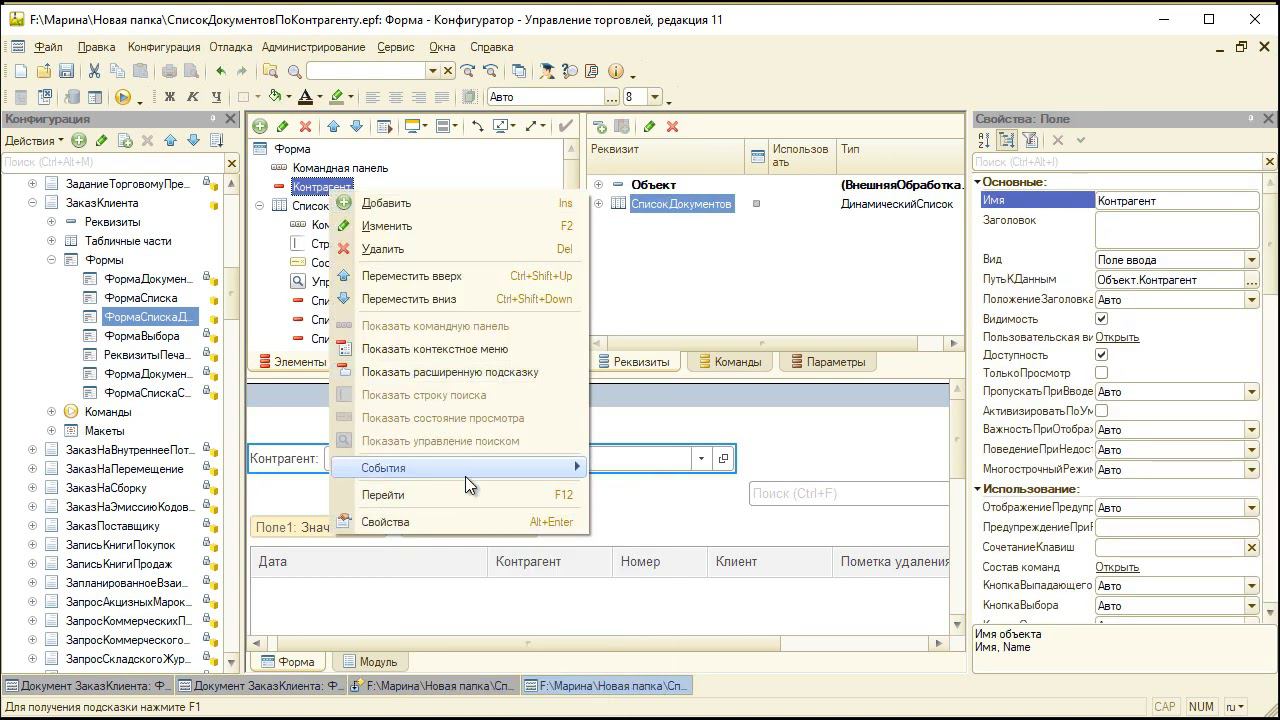Image resolution: width=1280 pixels, height=720 pixels.
Task: Enable the ТолькоПросмотр checkbox
Action: click(1101, 373)
